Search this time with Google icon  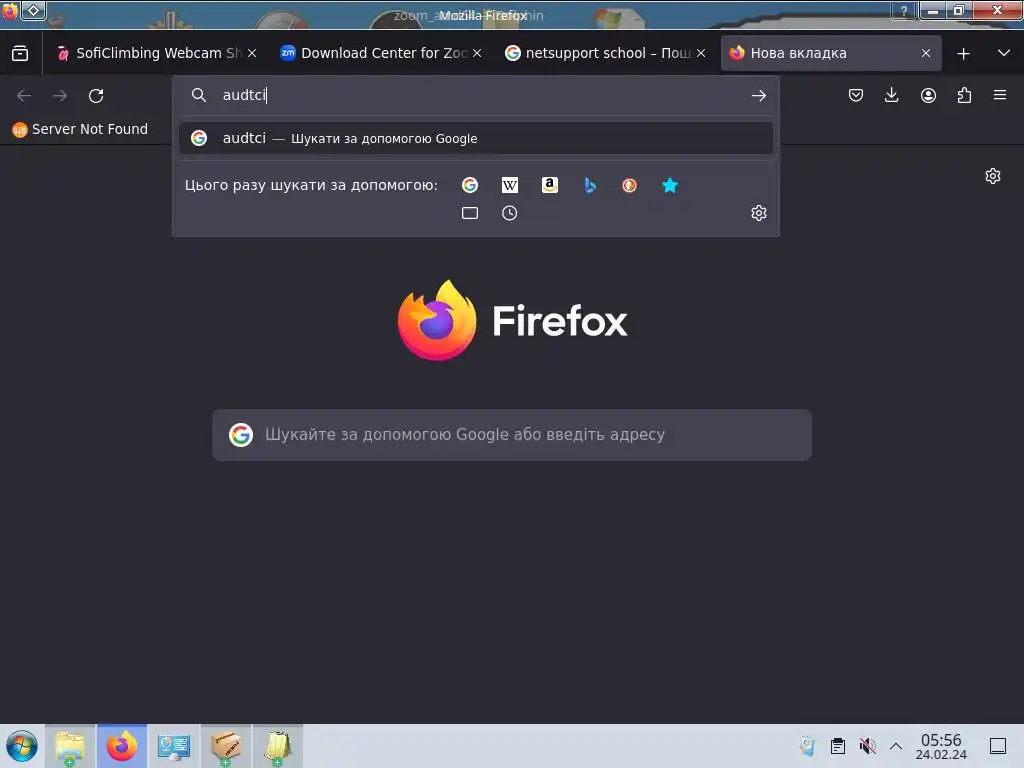click(470, 185)
